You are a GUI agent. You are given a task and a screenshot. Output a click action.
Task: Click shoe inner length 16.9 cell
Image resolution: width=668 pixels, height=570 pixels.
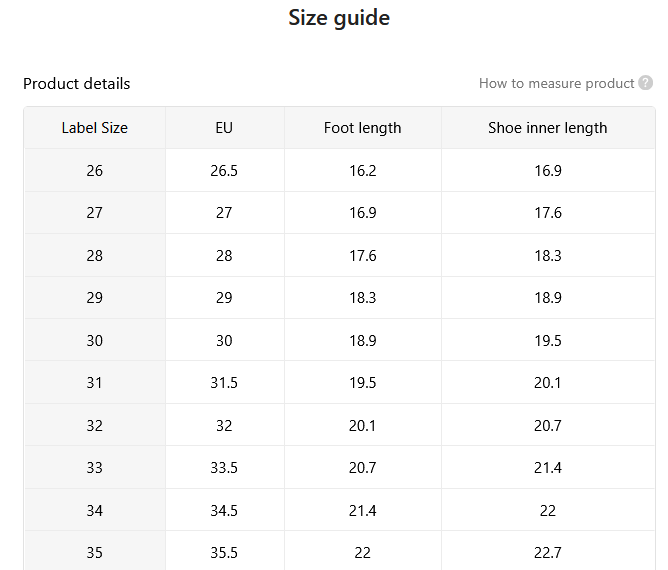point(548,170)
